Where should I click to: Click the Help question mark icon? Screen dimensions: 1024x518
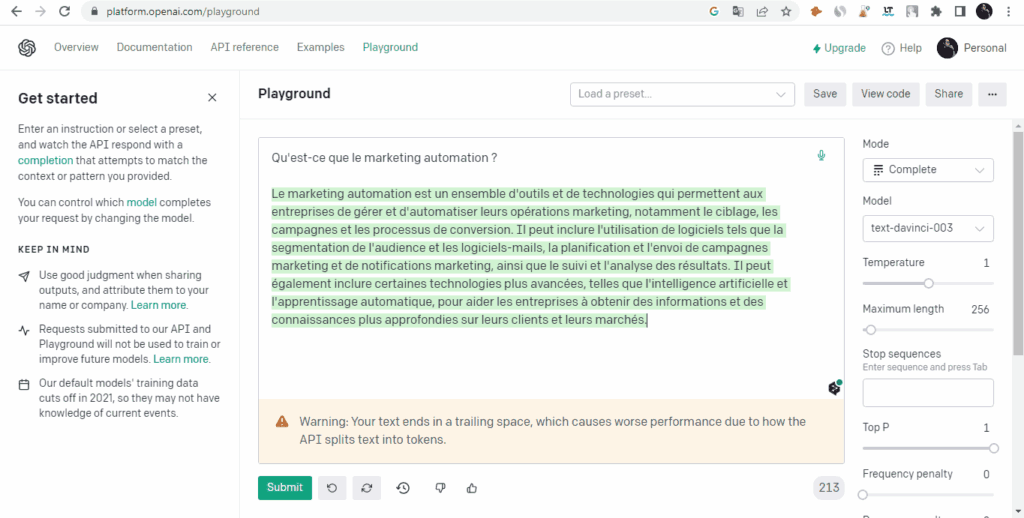click(888, 48)
